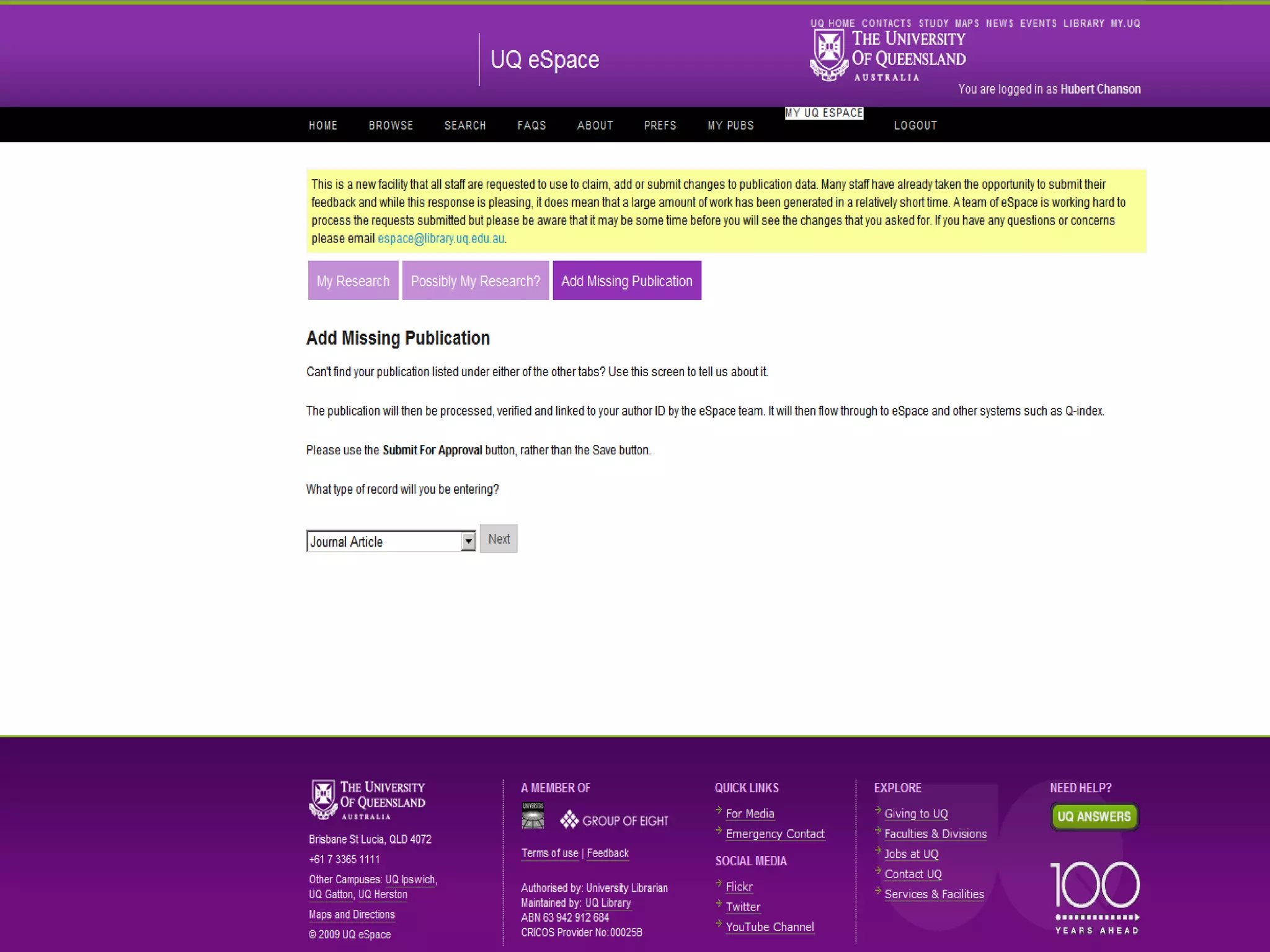Screen dimensions: 1270x952
Task: Select the Add Missing Publication tab
Action: pos(626,281)
